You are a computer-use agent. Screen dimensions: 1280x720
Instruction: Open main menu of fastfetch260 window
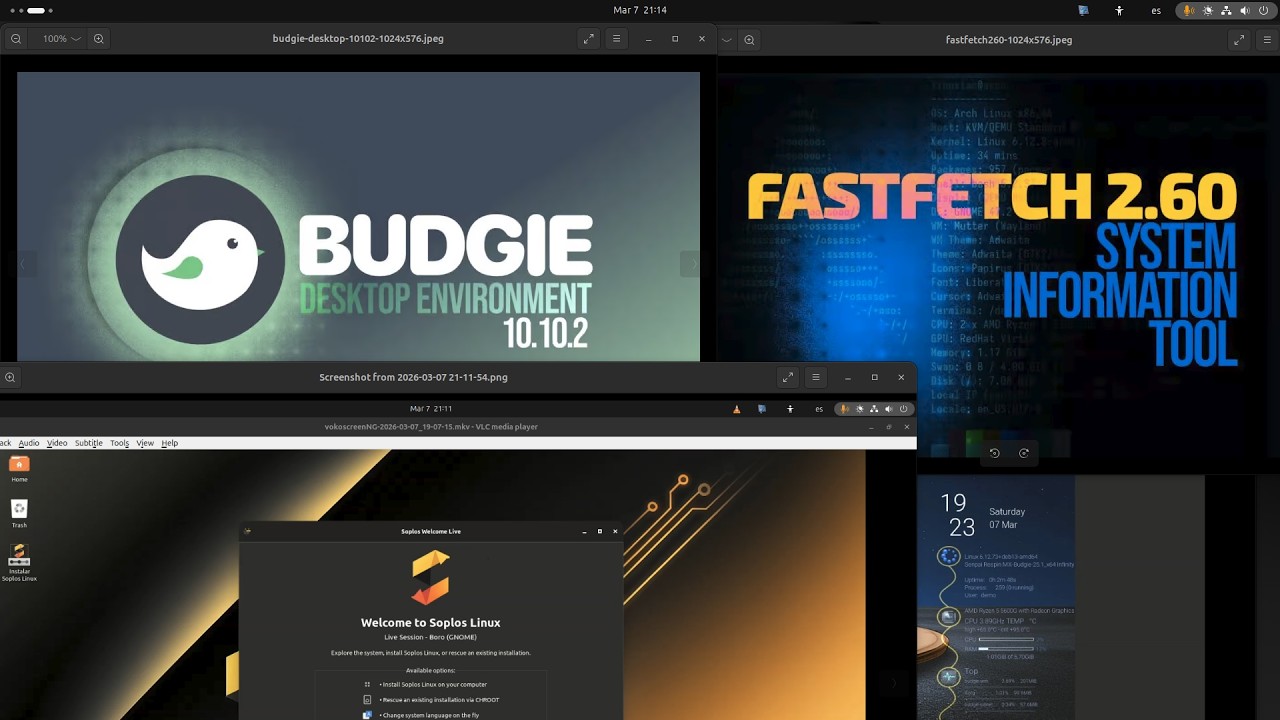(1267, 40)
